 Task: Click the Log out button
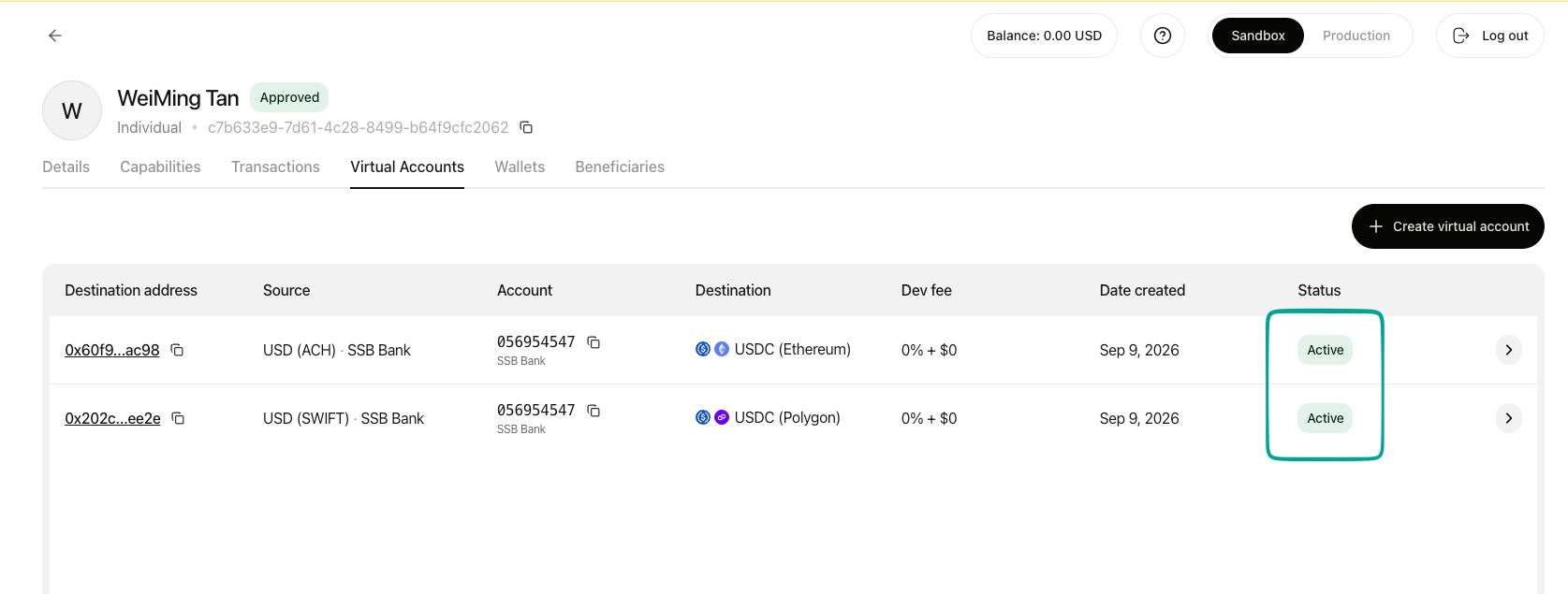point(1490,36)
